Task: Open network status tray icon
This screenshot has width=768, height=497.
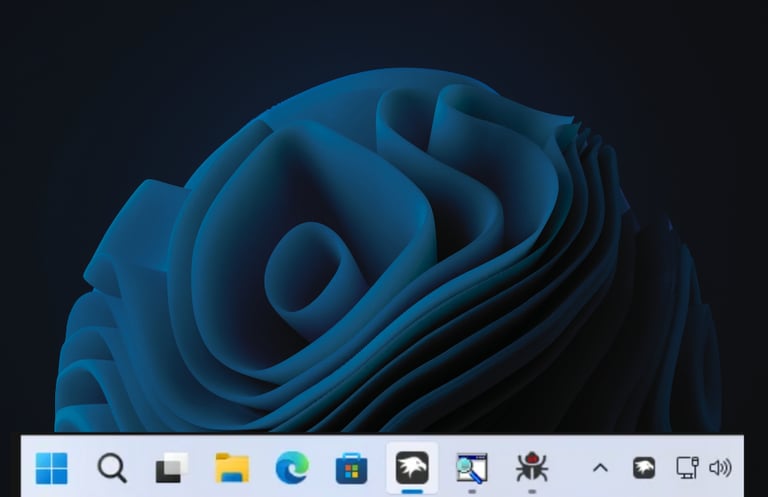Action: tap(687, 468)
